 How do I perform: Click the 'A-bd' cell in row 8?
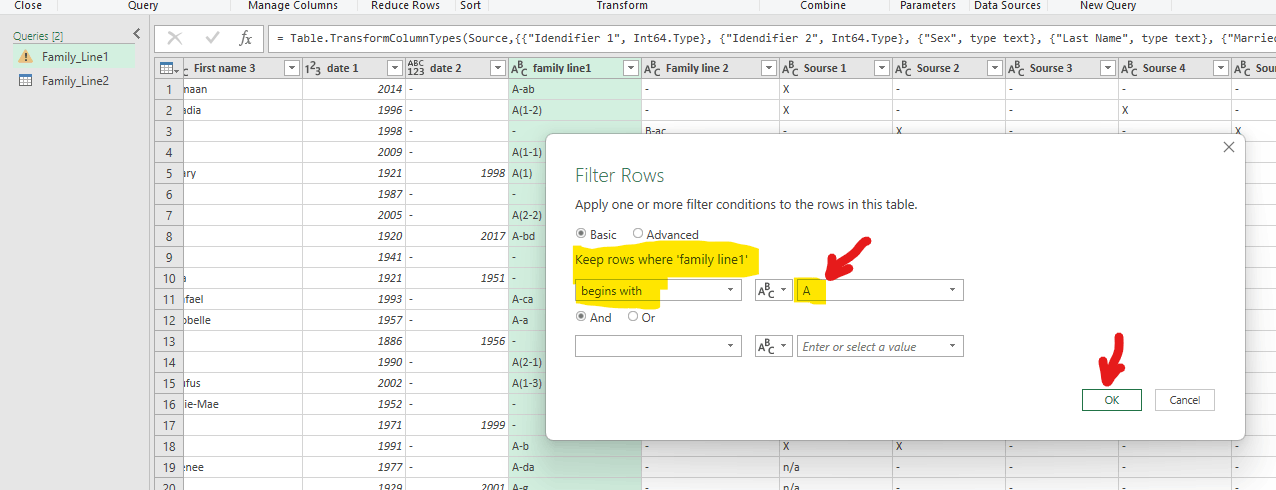click(x=527, y=236)
